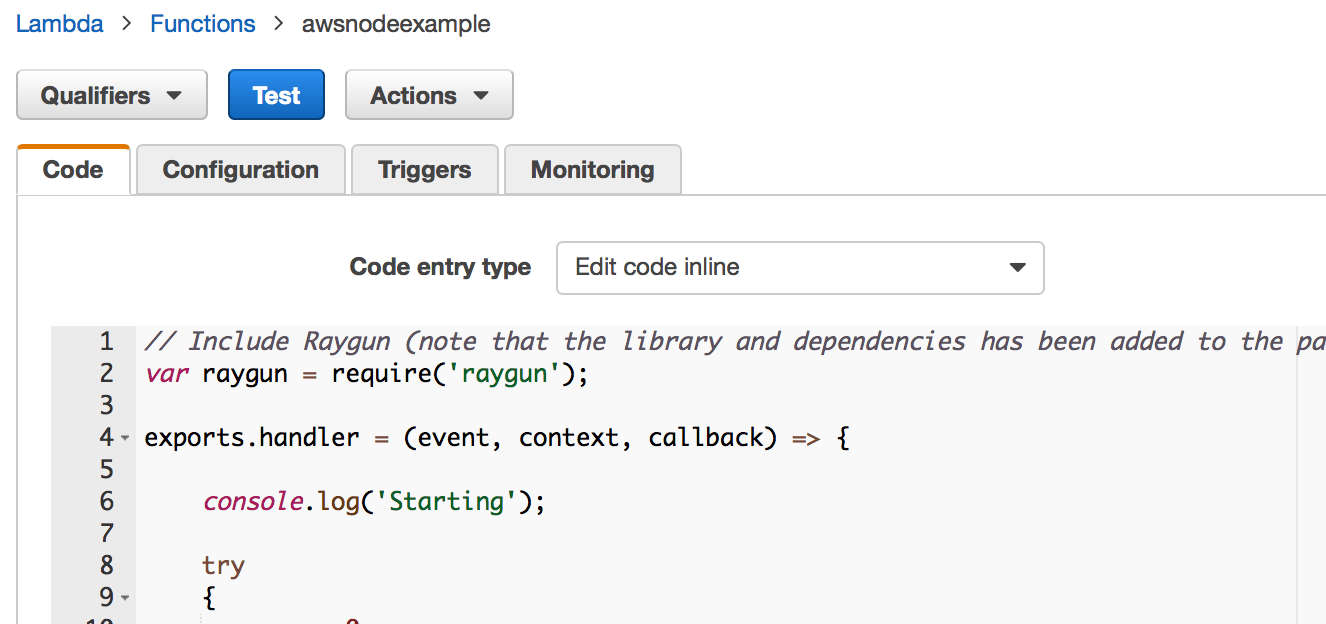
Task: Open the Lambda breadcrumb link
Action: [x=59, y=24]
